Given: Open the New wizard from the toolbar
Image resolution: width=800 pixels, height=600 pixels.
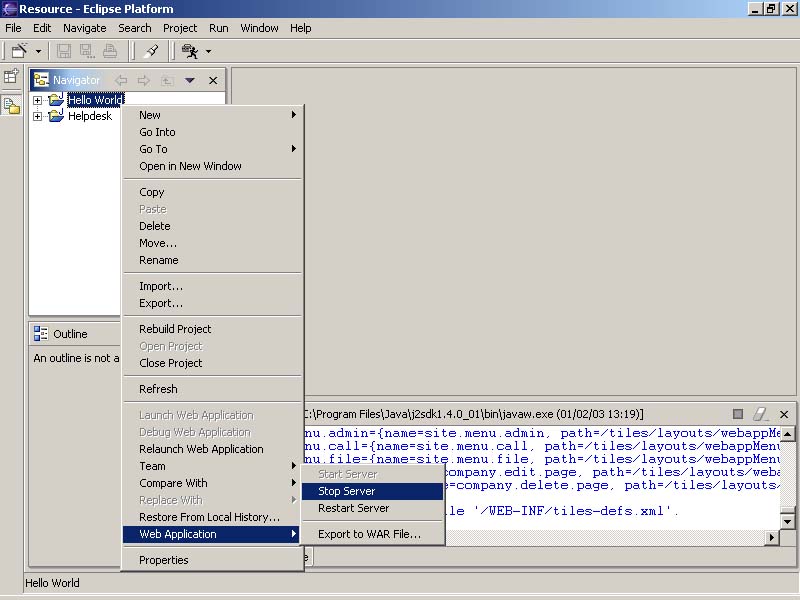Looking at the screenshot, I should click(x=19, y=51).
